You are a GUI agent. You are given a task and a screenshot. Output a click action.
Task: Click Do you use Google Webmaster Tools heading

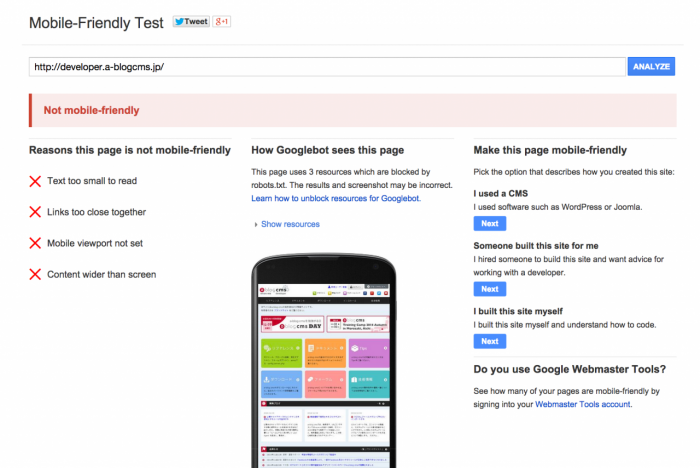coord(570,369)
